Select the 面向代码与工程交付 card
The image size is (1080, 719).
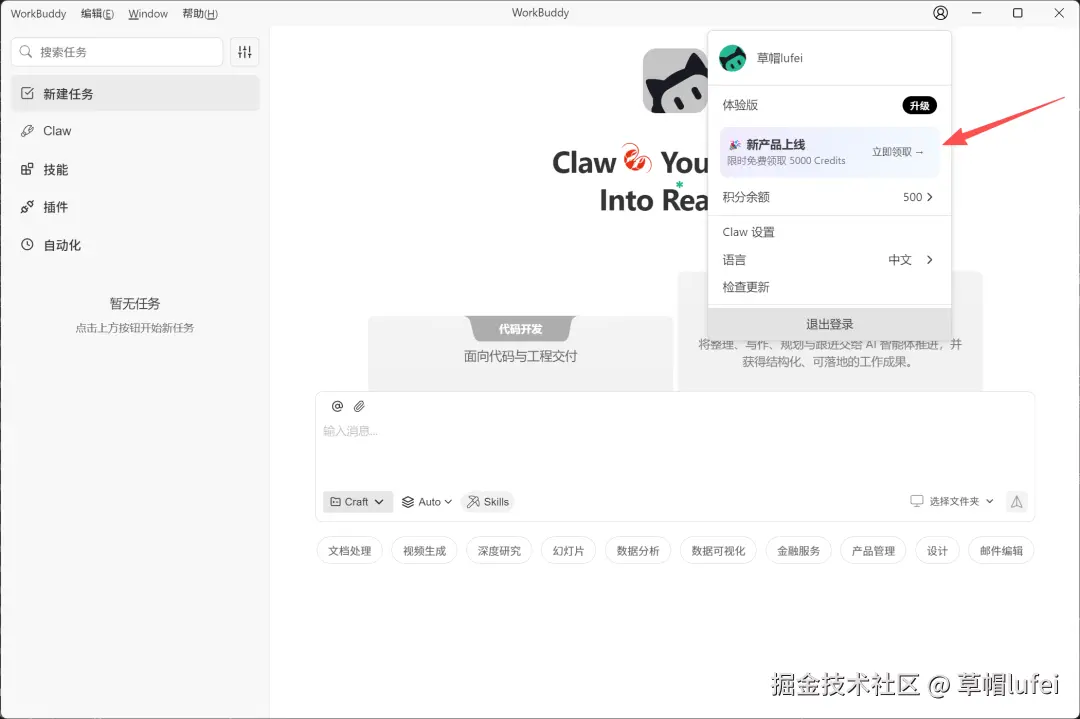520,354
